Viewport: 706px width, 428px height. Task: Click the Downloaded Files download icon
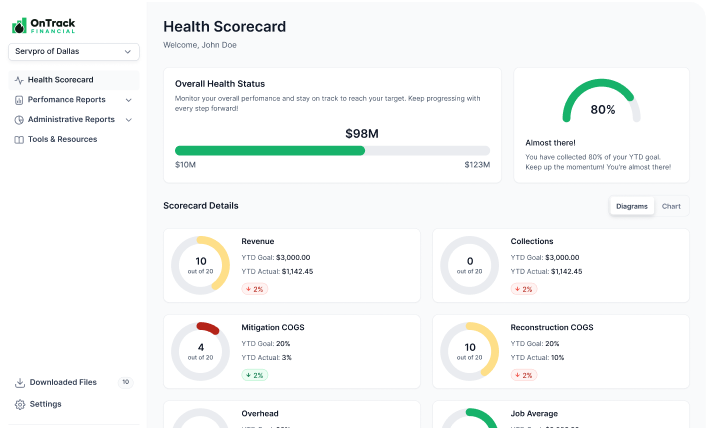(19, 382)
